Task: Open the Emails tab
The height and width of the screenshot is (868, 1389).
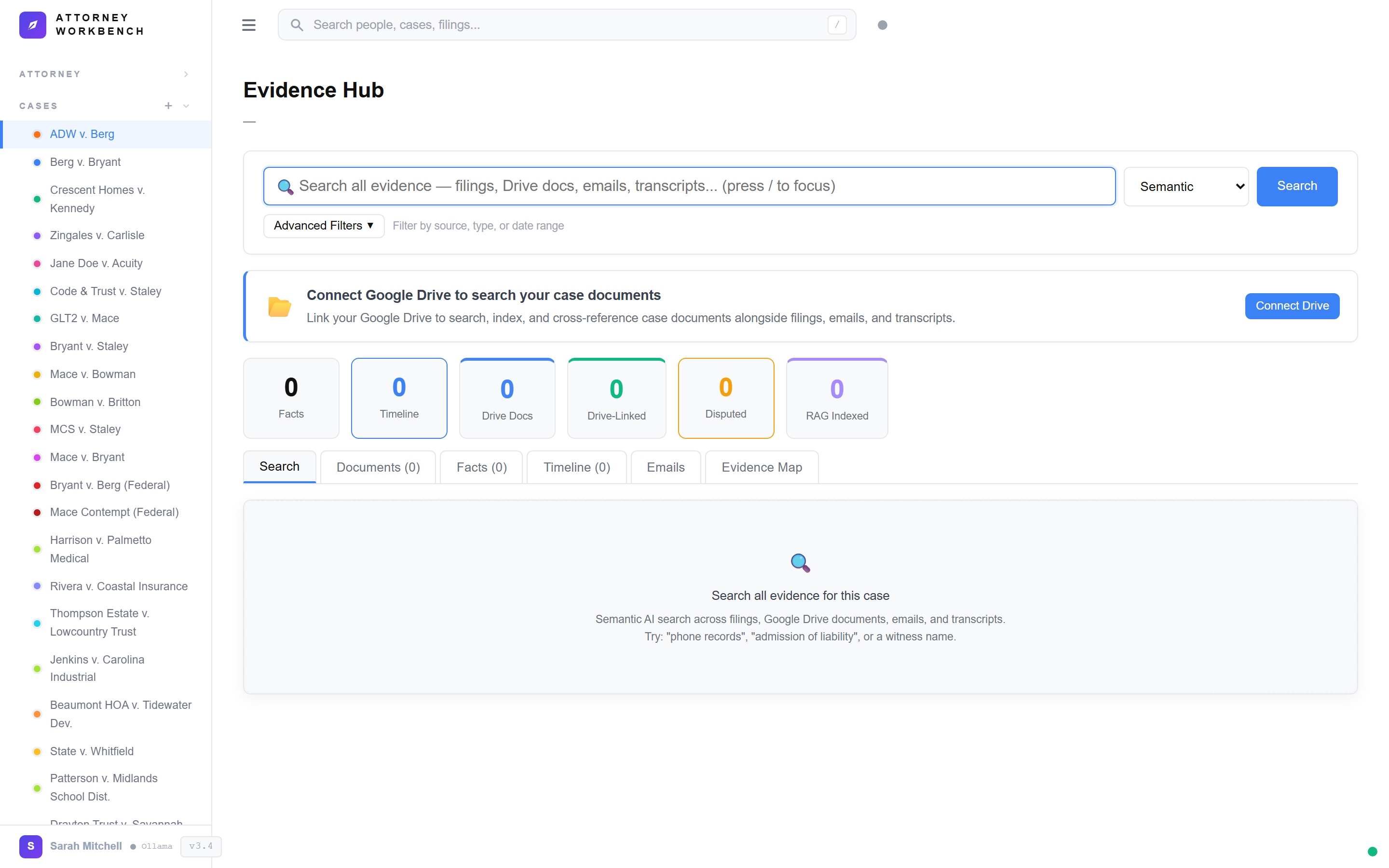Action: coord(665,467)
